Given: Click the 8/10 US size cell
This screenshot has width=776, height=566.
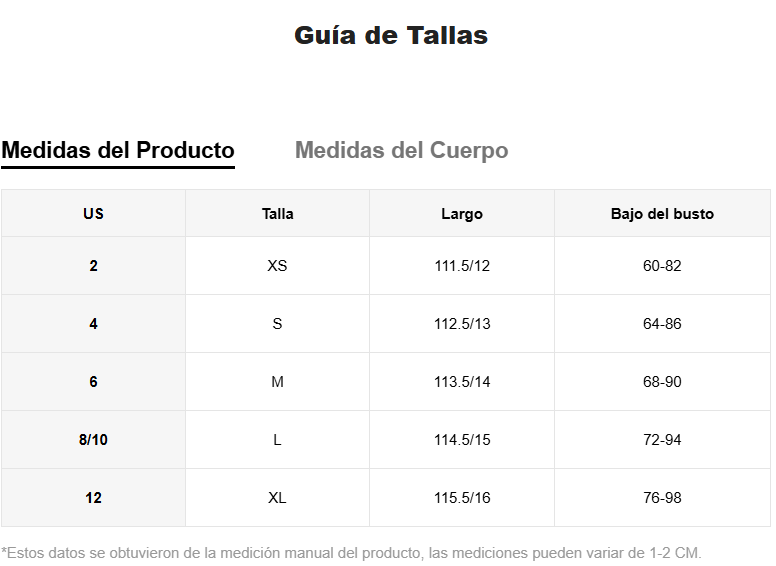Looking at the screenshot, I should [x=93, y=440].
